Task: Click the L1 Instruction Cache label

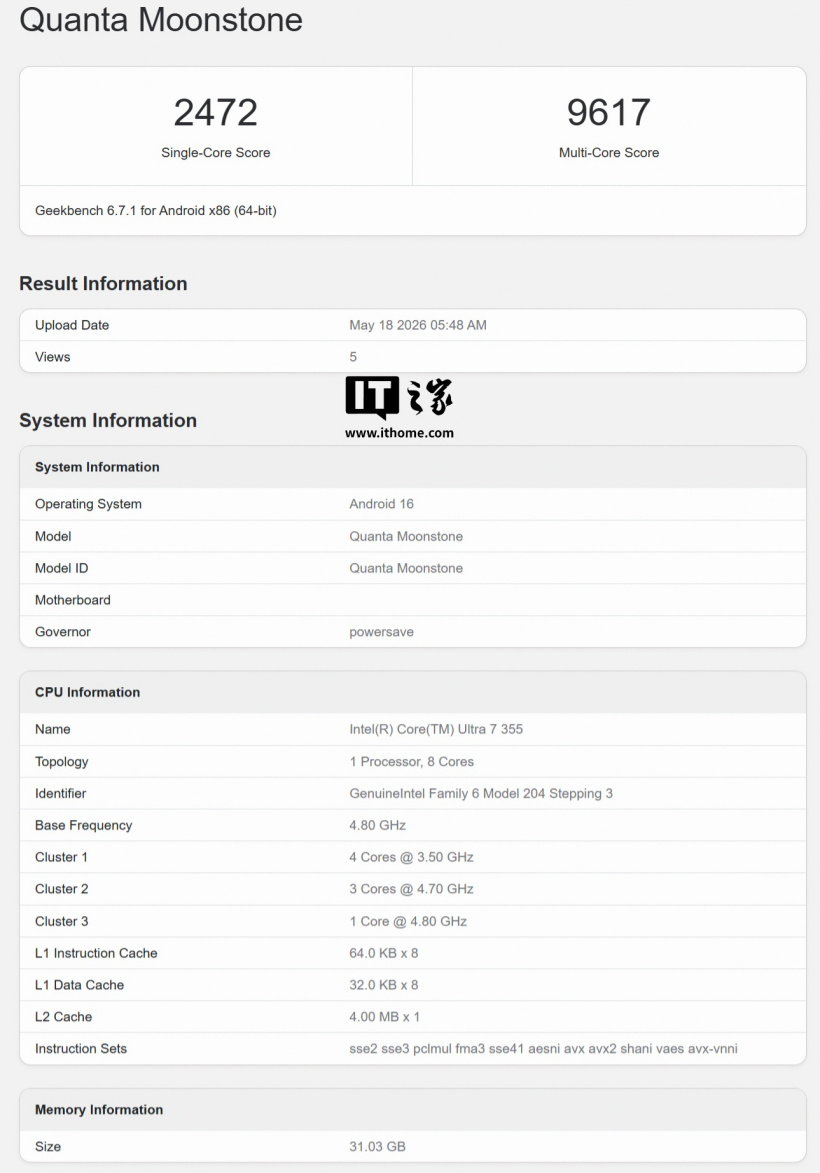Action: pos(97,953)
